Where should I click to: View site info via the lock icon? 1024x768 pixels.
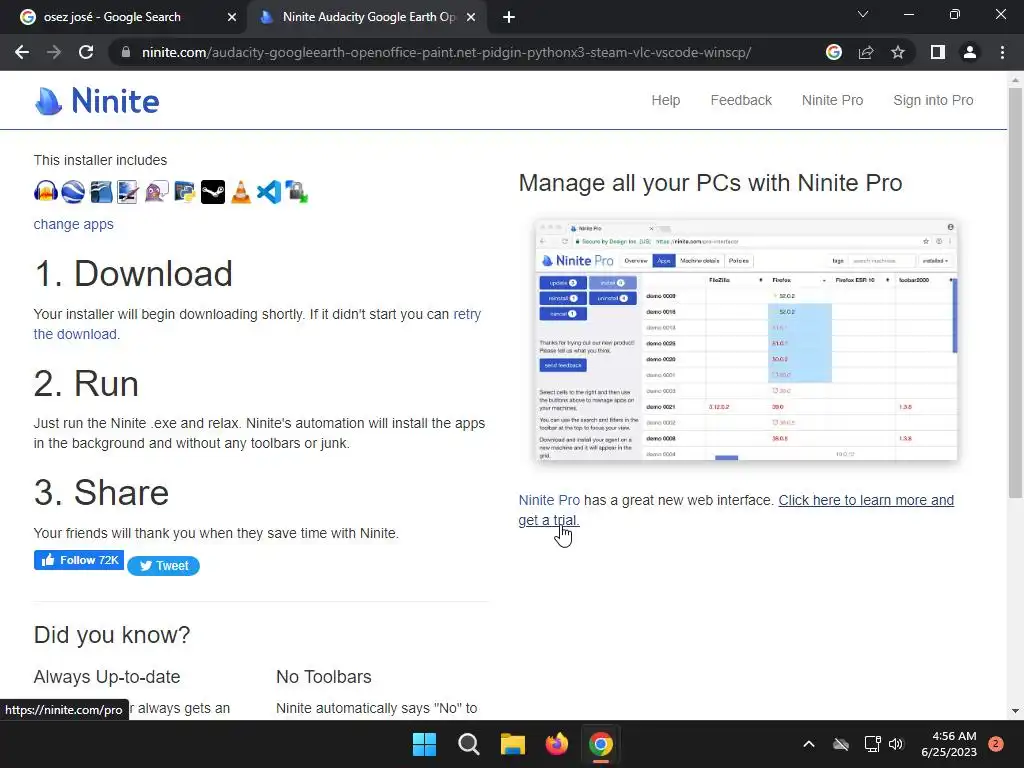126,52
